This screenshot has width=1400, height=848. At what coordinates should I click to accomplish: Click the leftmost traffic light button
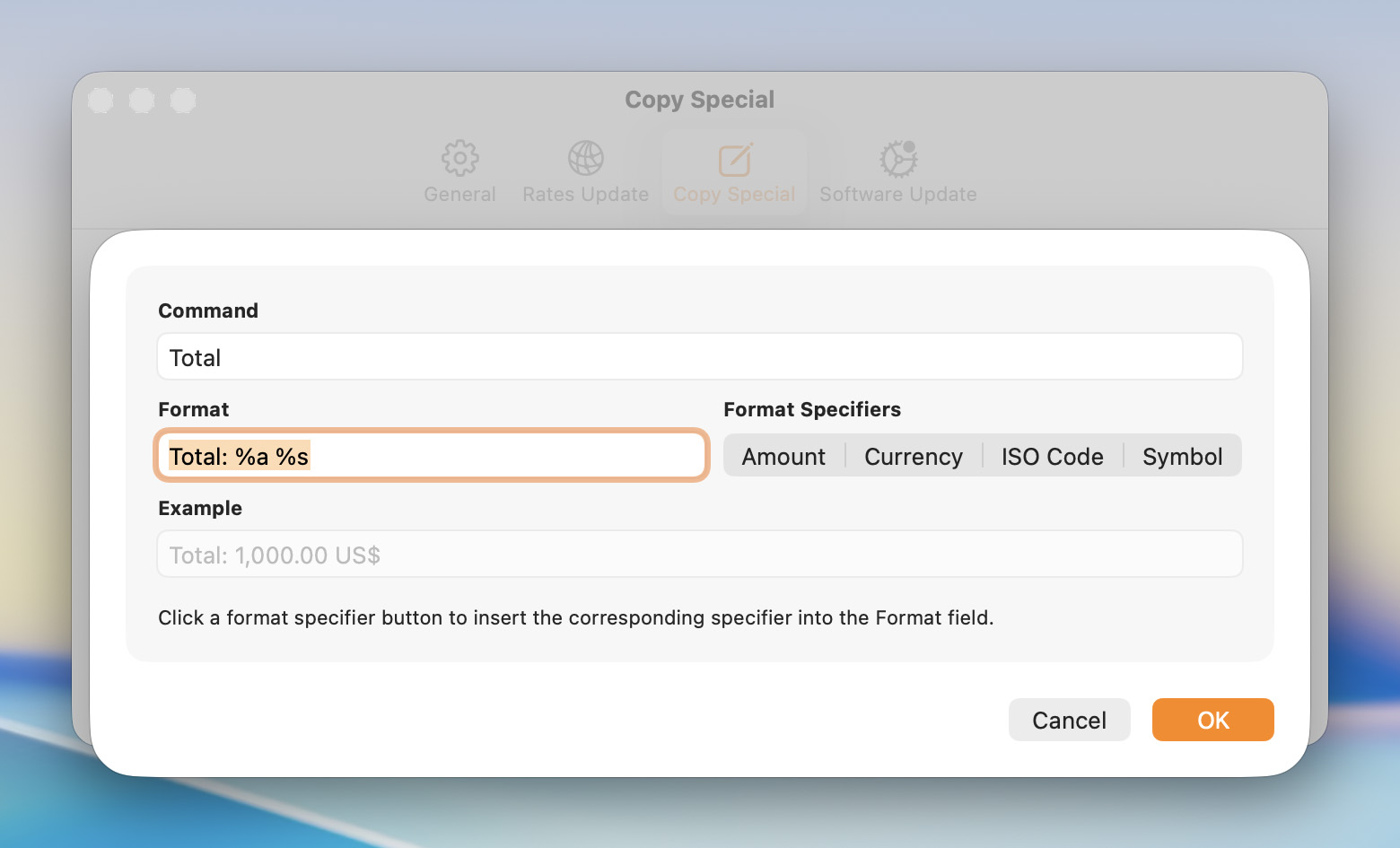tap(101, 100)
